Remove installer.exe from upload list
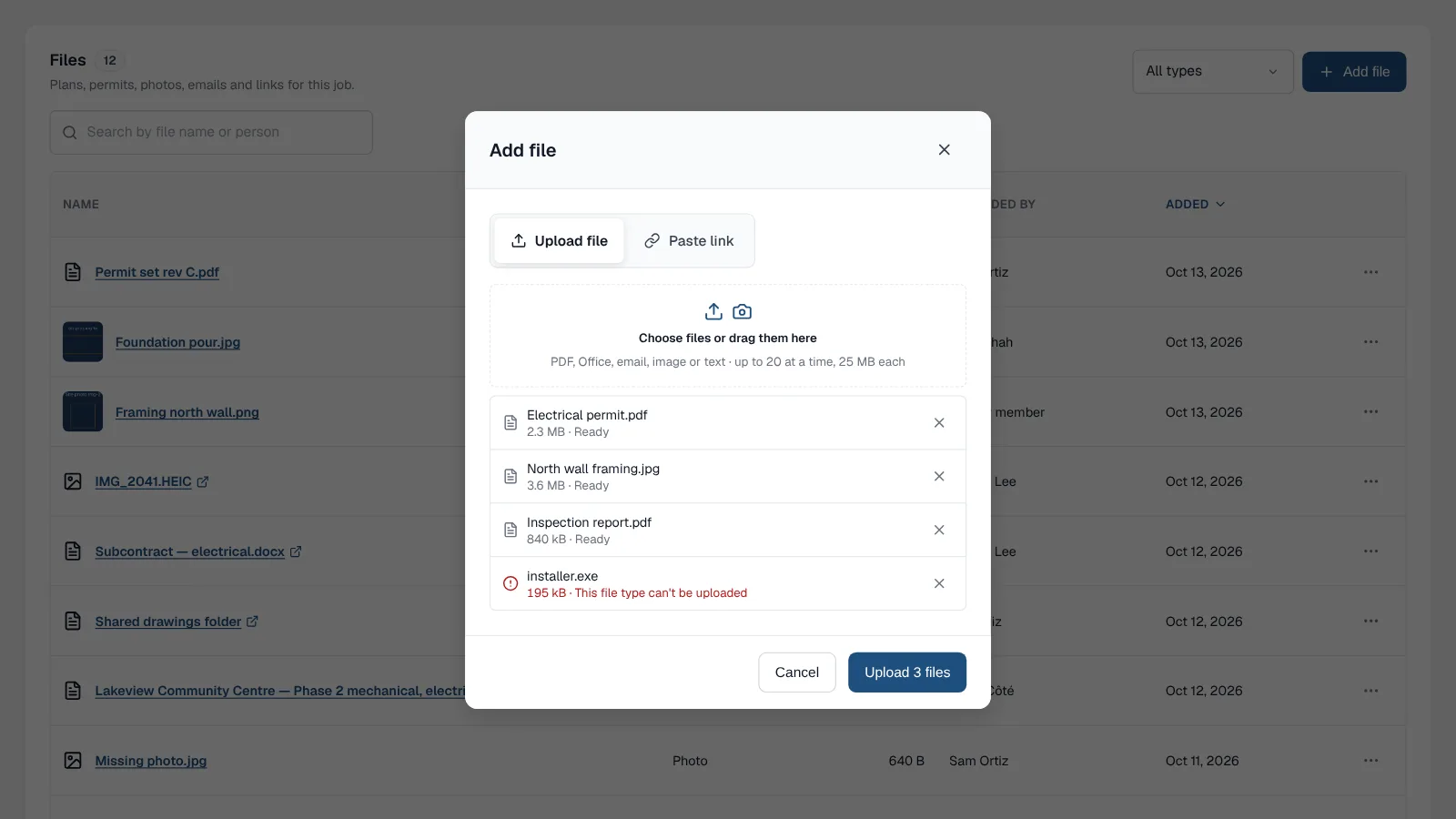1456x819 pixels. pyautogui.click(x=939, y=584)
